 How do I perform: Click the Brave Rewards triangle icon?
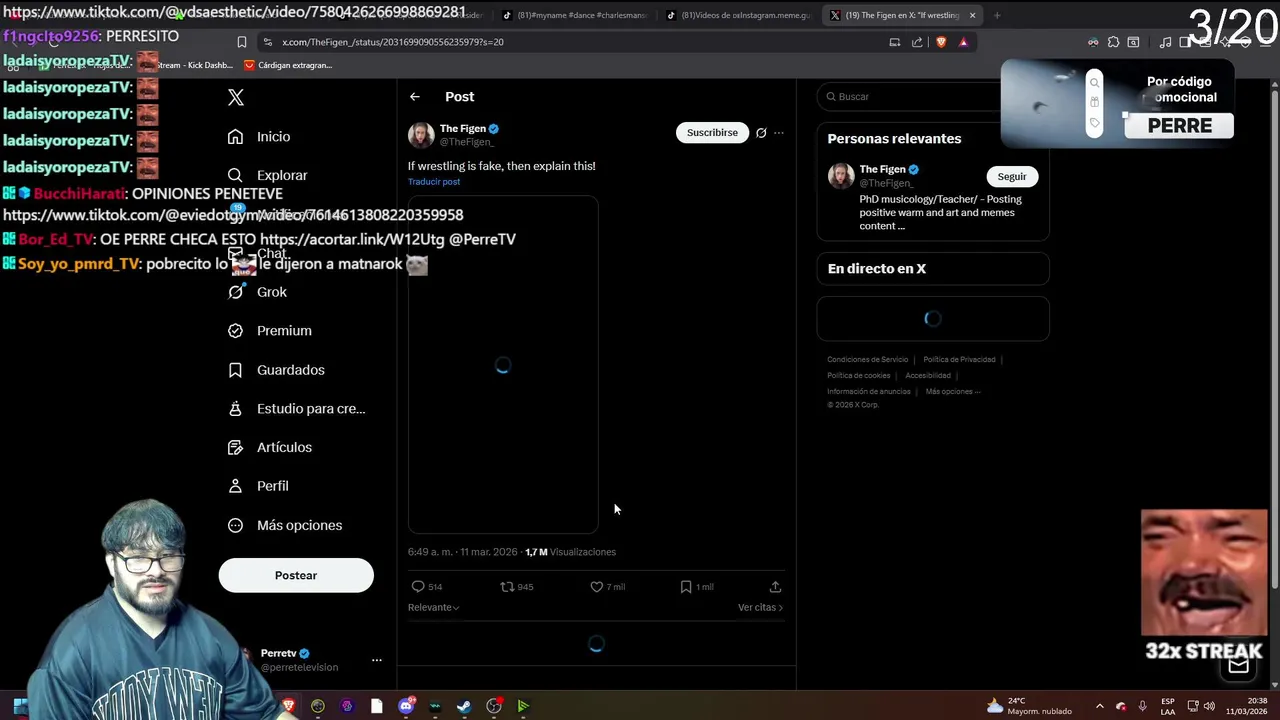pyautogui.click(x=963, y=42)
